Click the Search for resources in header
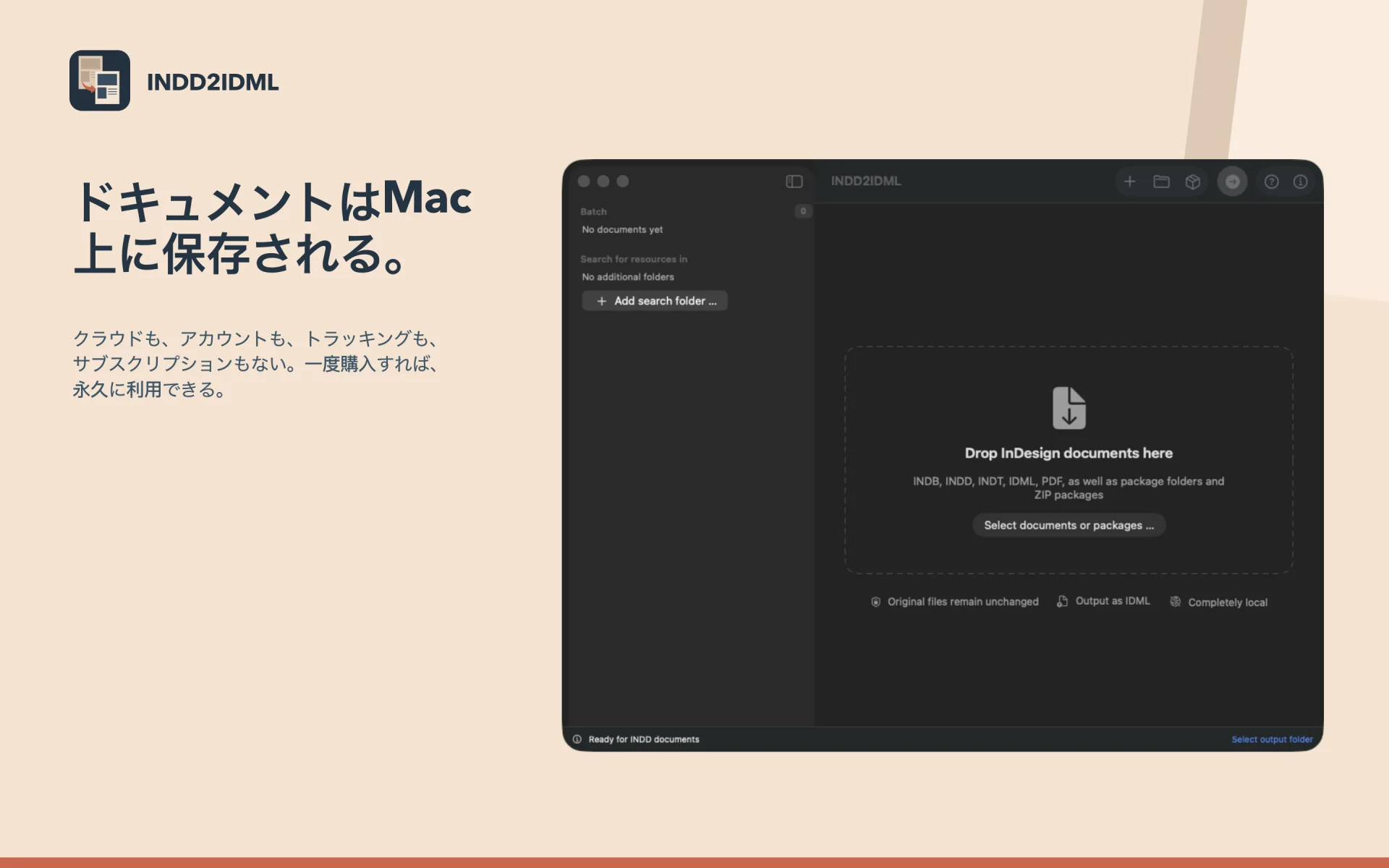The height and width of the screenshot is (868, 1389). (x=634, y=259)
